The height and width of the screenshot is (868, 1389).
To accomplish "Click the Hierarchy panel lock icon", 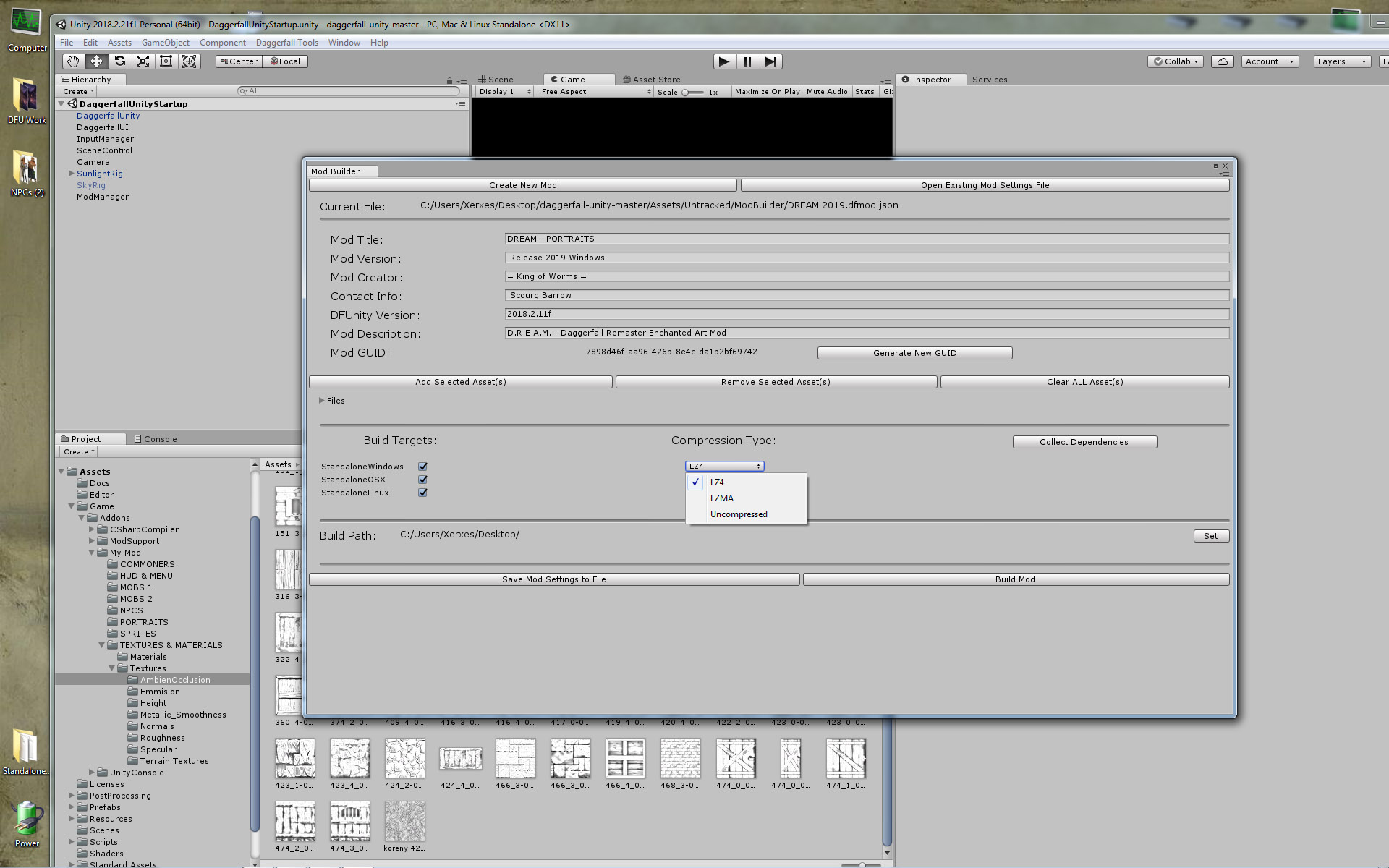I will pos(449,80).
